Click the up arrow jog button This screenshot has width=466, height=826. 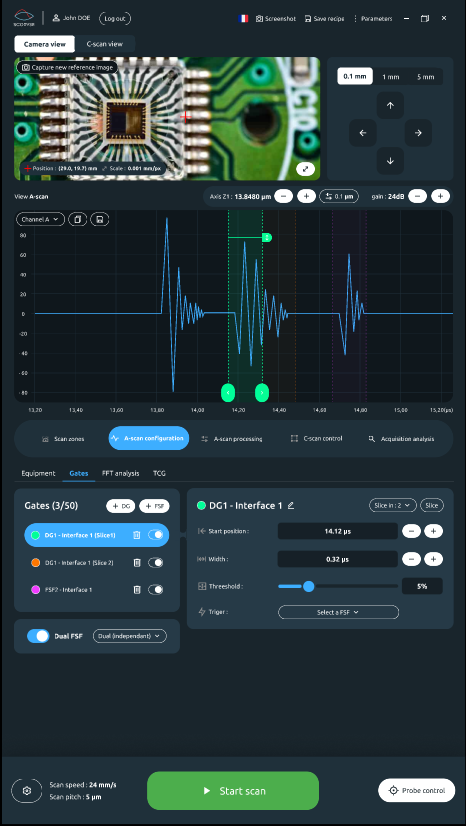390,105
